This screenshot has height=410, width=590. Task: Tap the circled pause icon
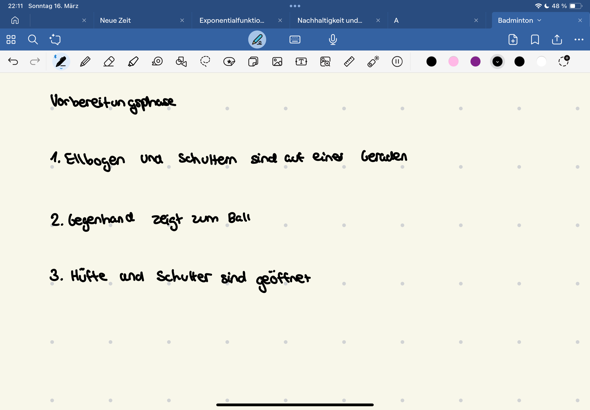[x=397, y=62]
